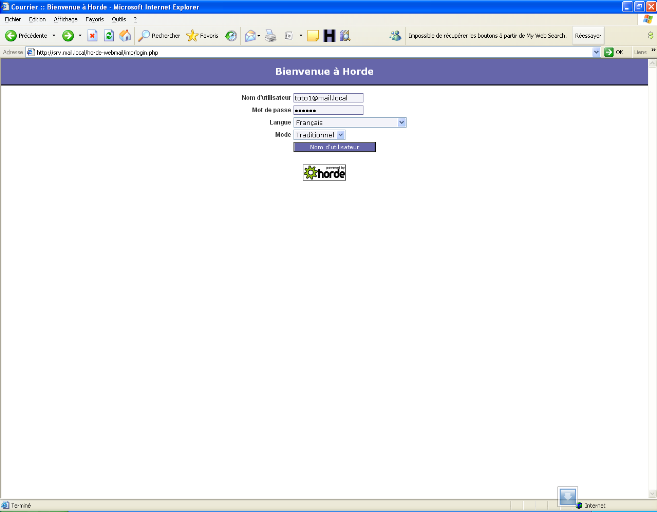
Task: Click the page icon in address bar
Action: (31, 52)
